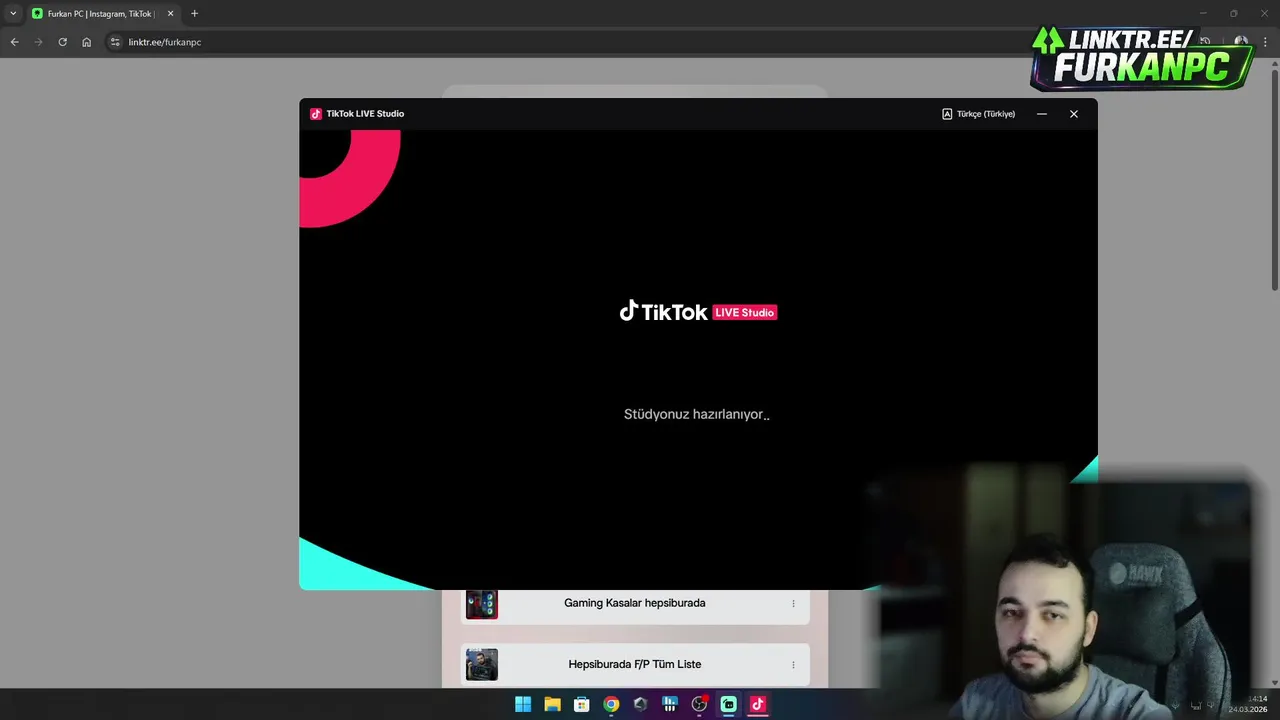Open 'Hepsiburada F/P Tüm Liste' link
Viewport: 1280px width, 720px height.
(x=635, y=665)
